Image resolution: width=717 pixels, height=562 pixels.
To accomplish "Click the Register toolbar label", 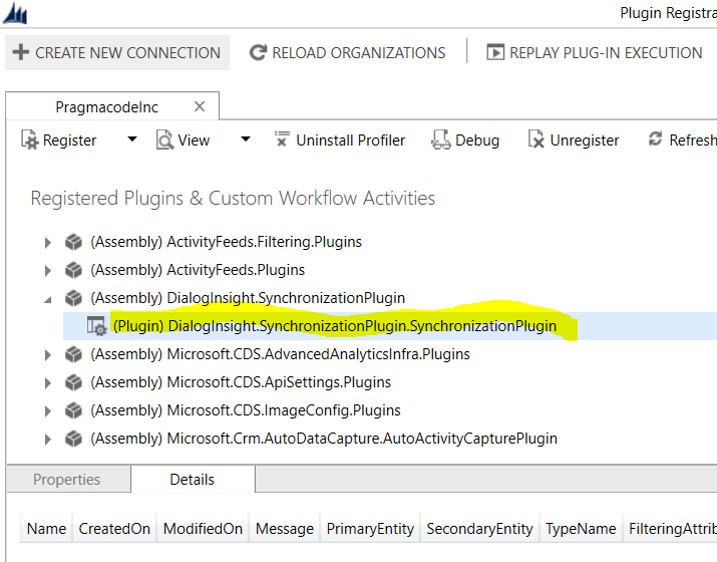I will tap(70, 140).
